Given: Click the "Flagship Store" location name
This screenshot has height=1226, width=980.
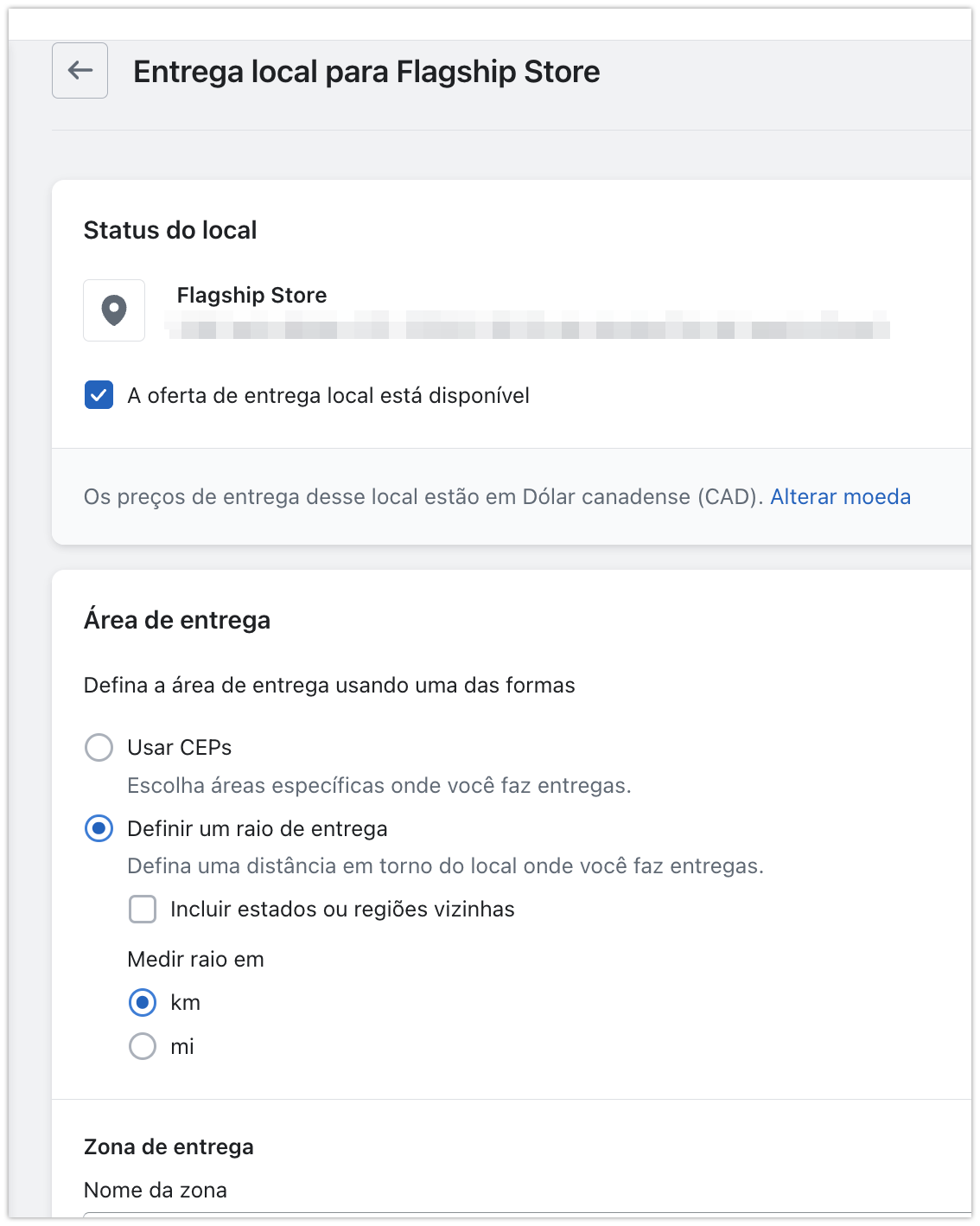Looking at the screenshot, I should [251, 296].
